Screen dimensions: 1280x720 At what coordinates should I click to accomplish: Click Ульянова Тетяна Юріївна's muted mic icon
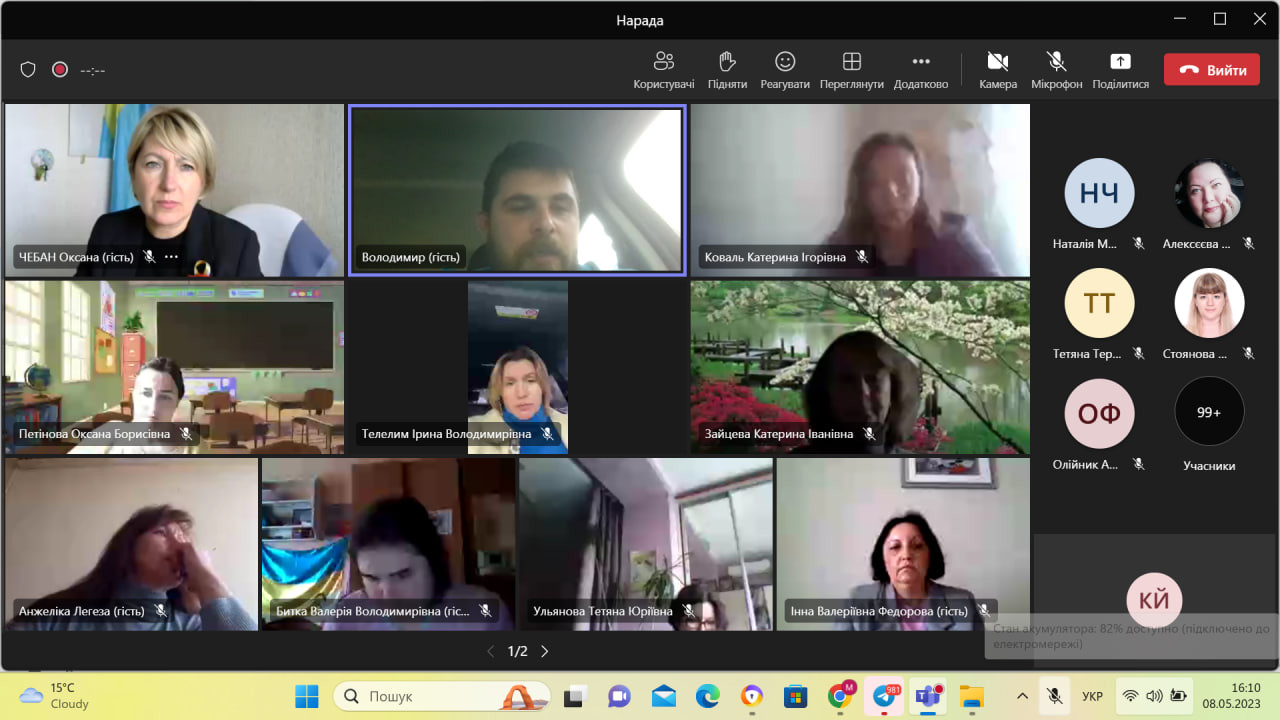(x=688, y=611)
